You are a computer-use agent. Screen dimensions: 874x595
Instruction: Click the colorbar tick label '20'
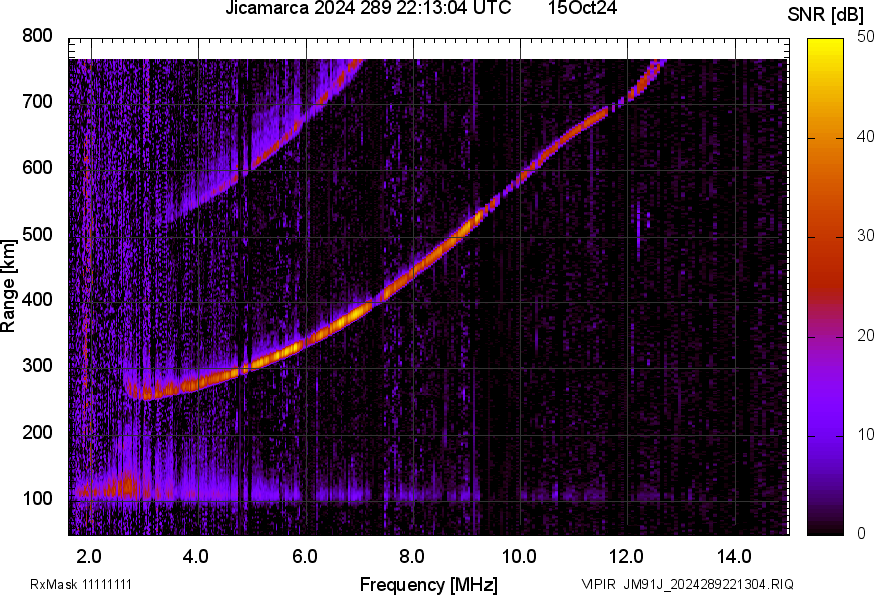point(865,335)
